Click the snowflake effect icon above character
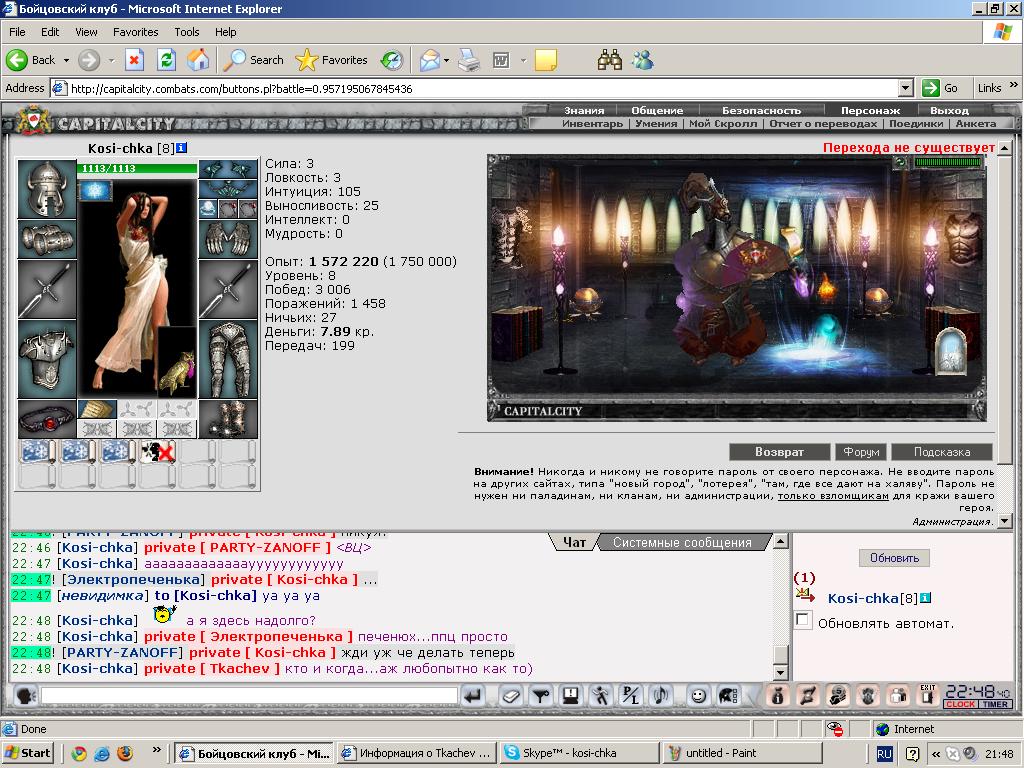The image size is (1024, 768). tap(95, 192)
